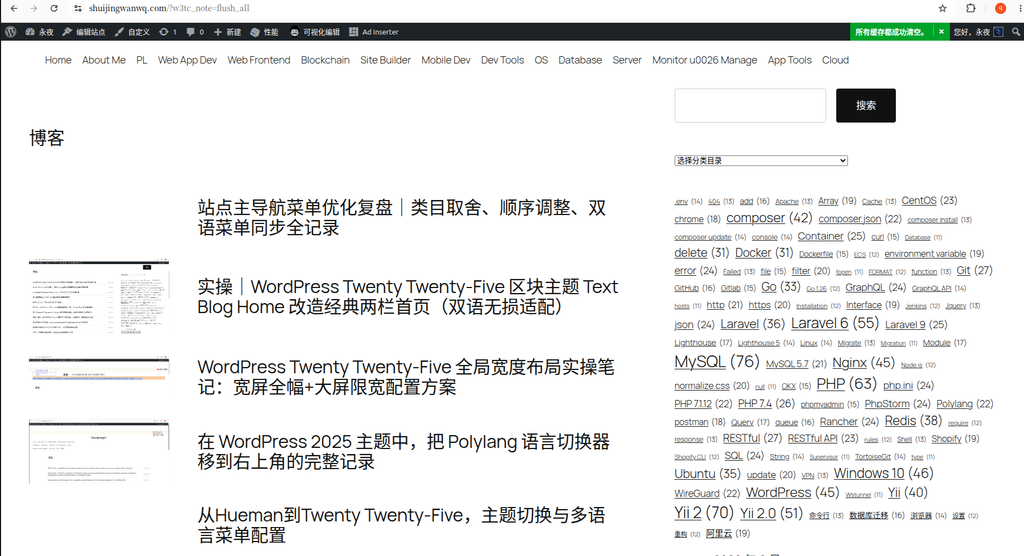Open the 您好, 永夜 account menu

pos(978,31)
